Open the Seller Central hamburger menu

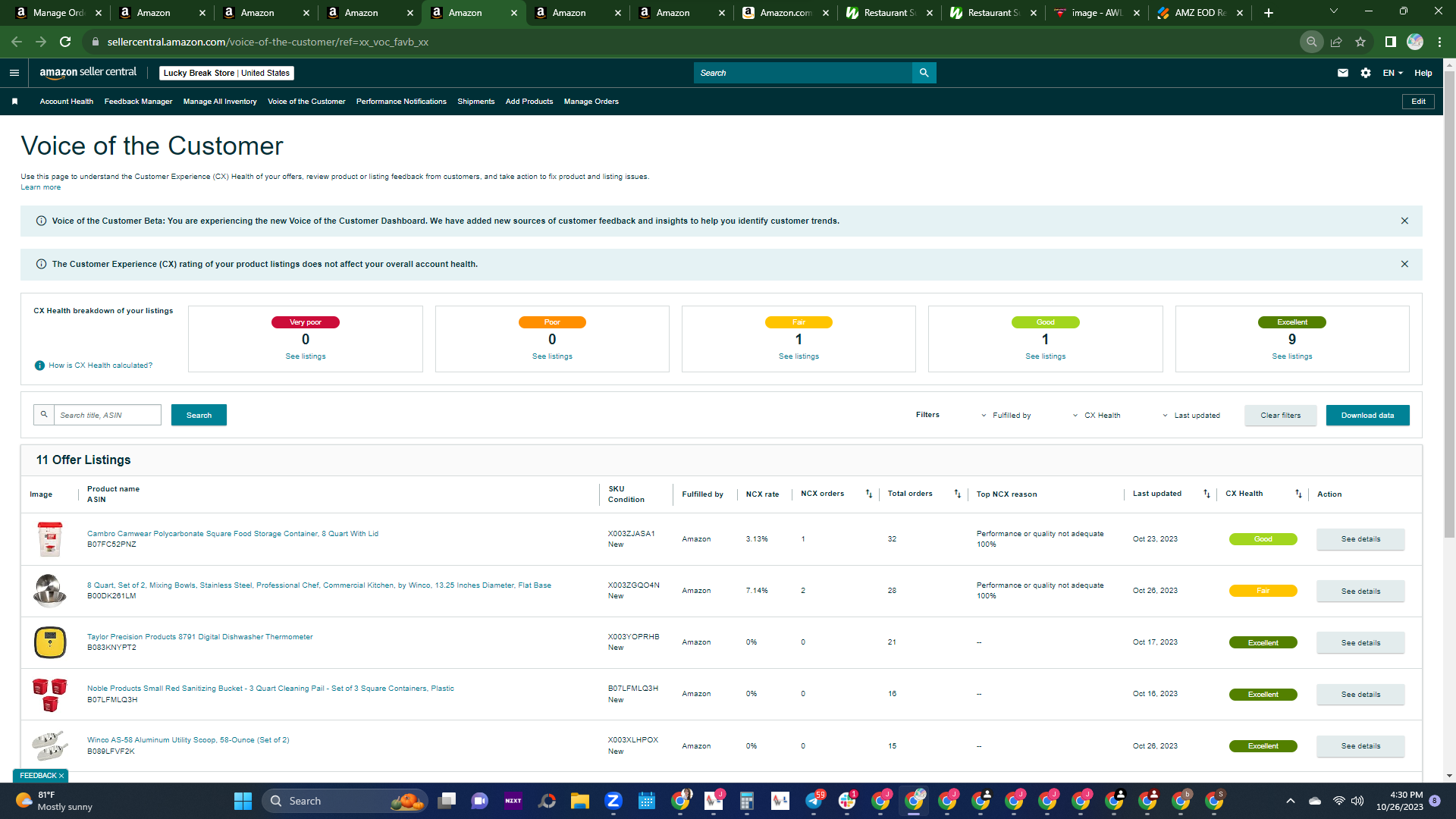pos(14,73)
